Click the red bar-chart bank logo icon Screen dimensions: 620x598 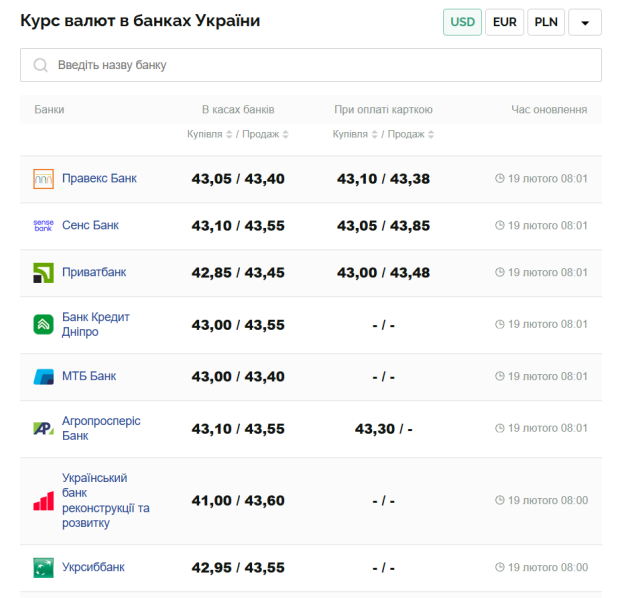pyautogui.click(x=43, y=501)
